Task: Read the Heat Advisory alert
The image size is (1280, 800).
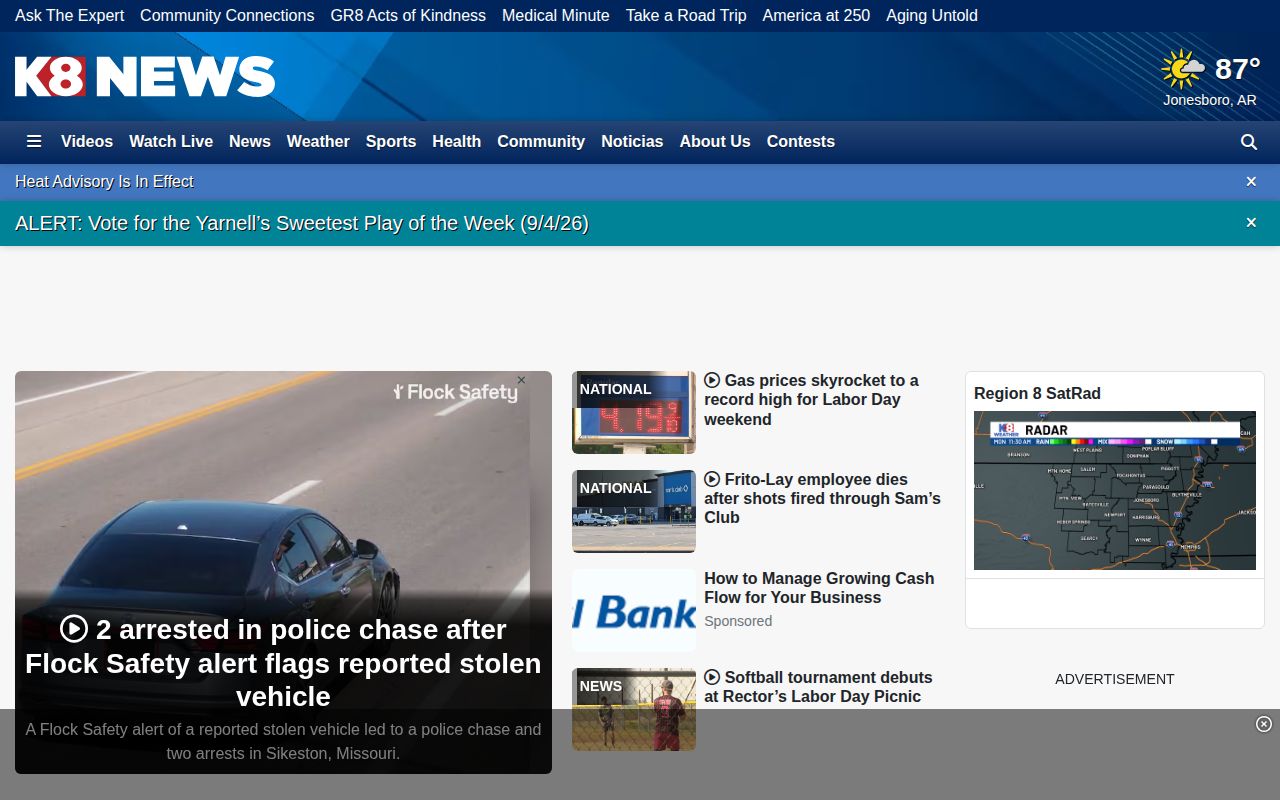Action: coord(104,181)
